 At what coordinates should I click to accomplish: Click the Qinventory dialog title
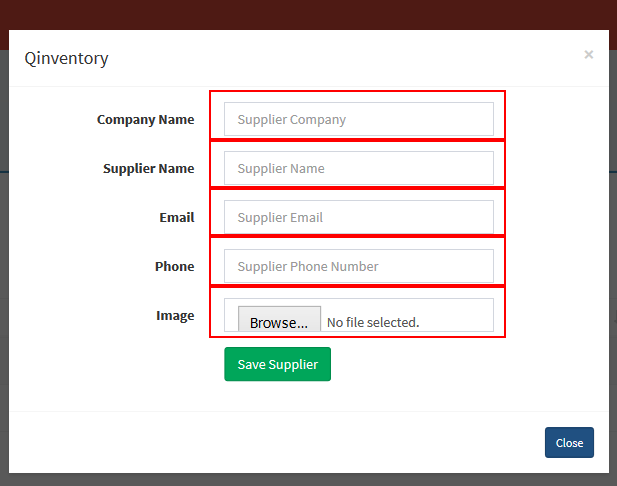(x=66, y=58)
